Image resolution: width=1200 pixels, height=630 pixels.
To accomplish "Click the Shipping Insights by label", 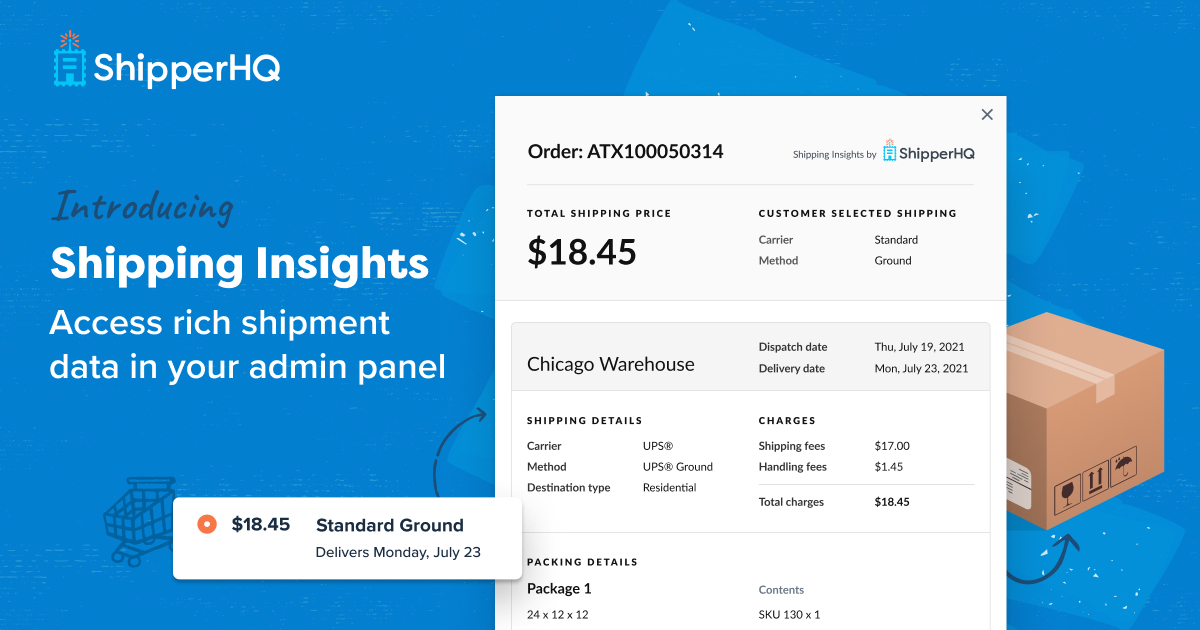I will coord(835,155).
